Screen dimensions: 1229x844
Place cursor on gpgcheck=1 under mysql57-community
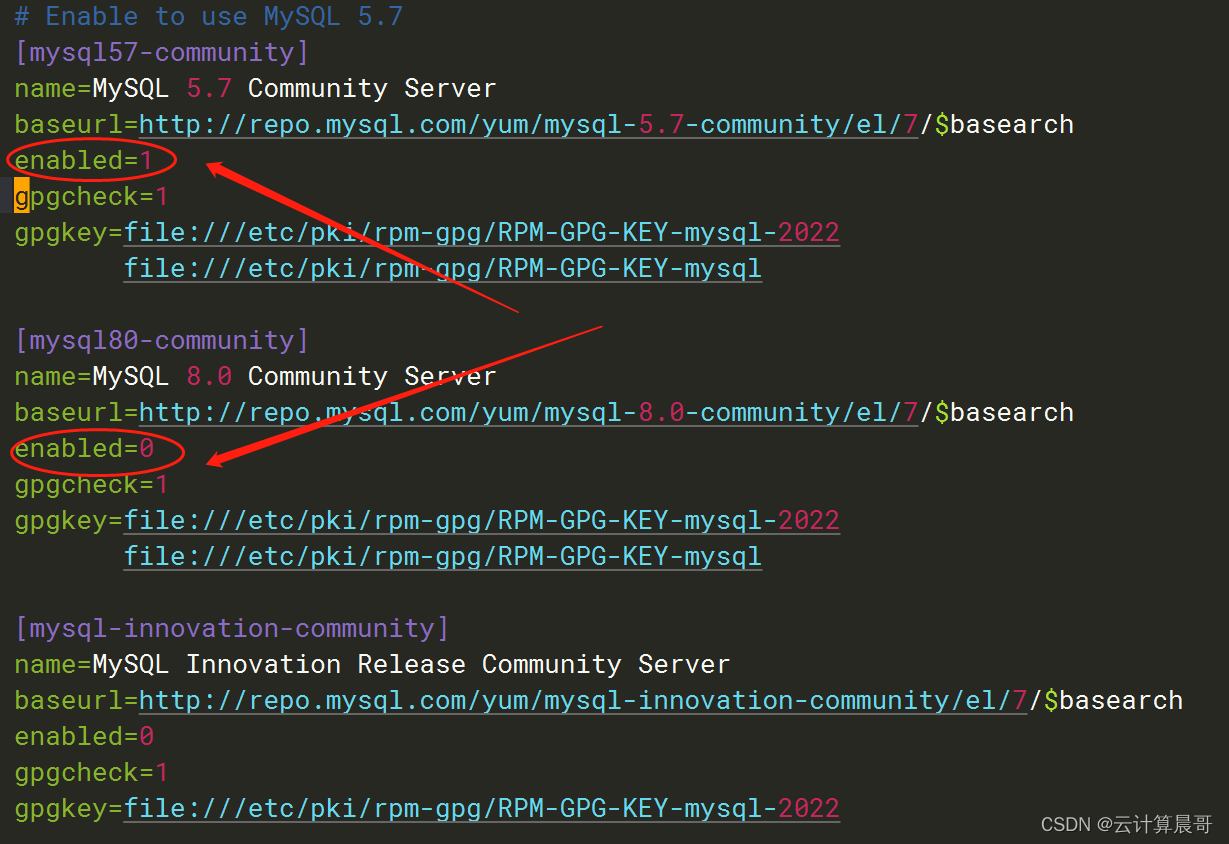tap(92, 196)
